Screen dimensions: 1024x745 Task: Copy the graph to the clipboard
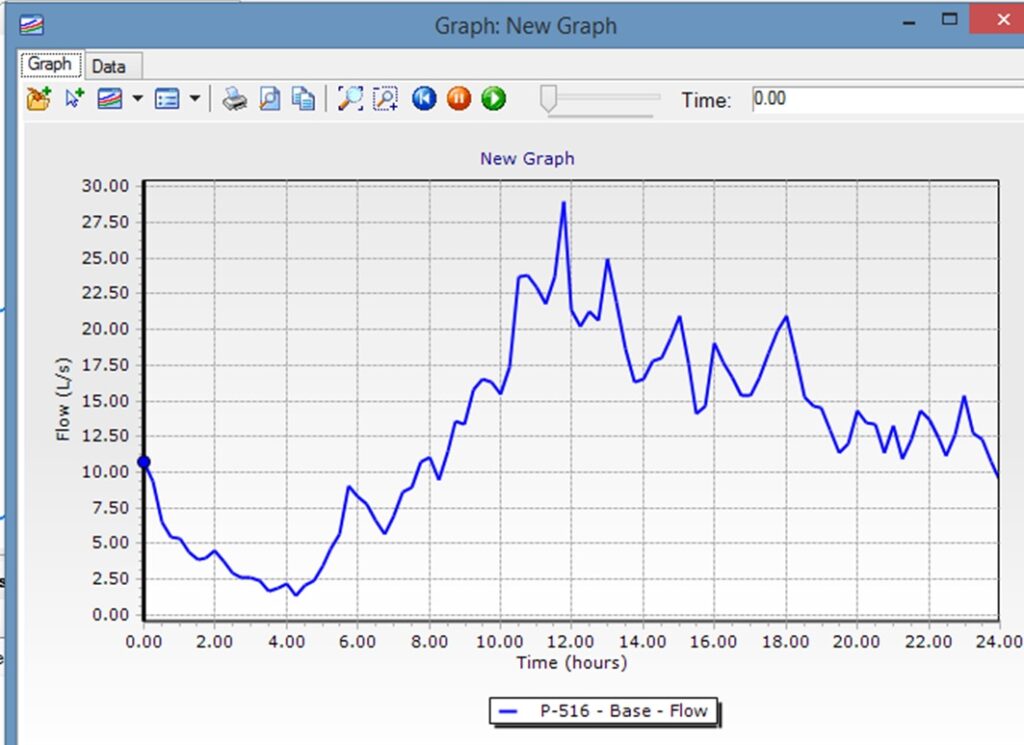[303, 99]
